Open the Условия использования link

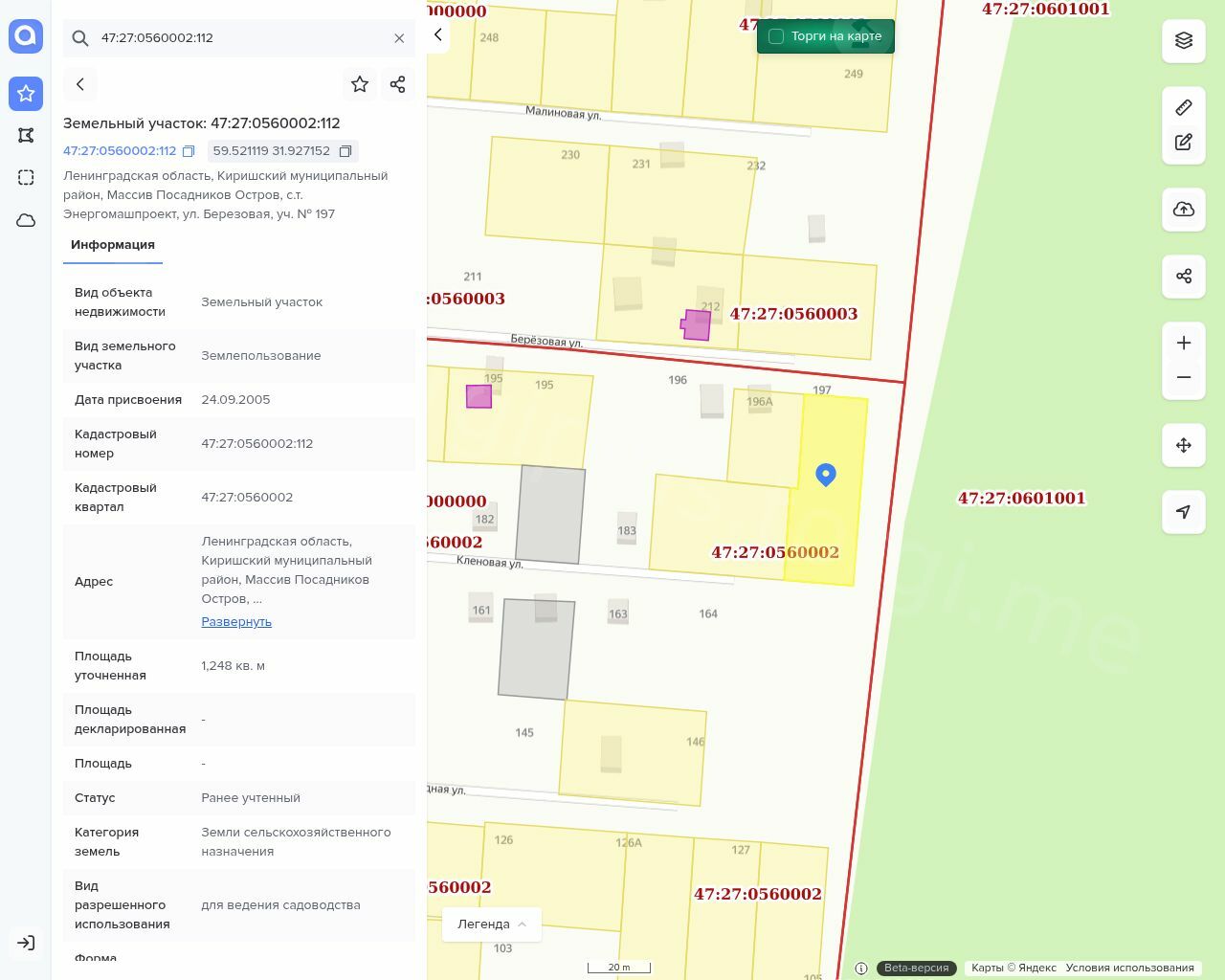[1129, 968]
